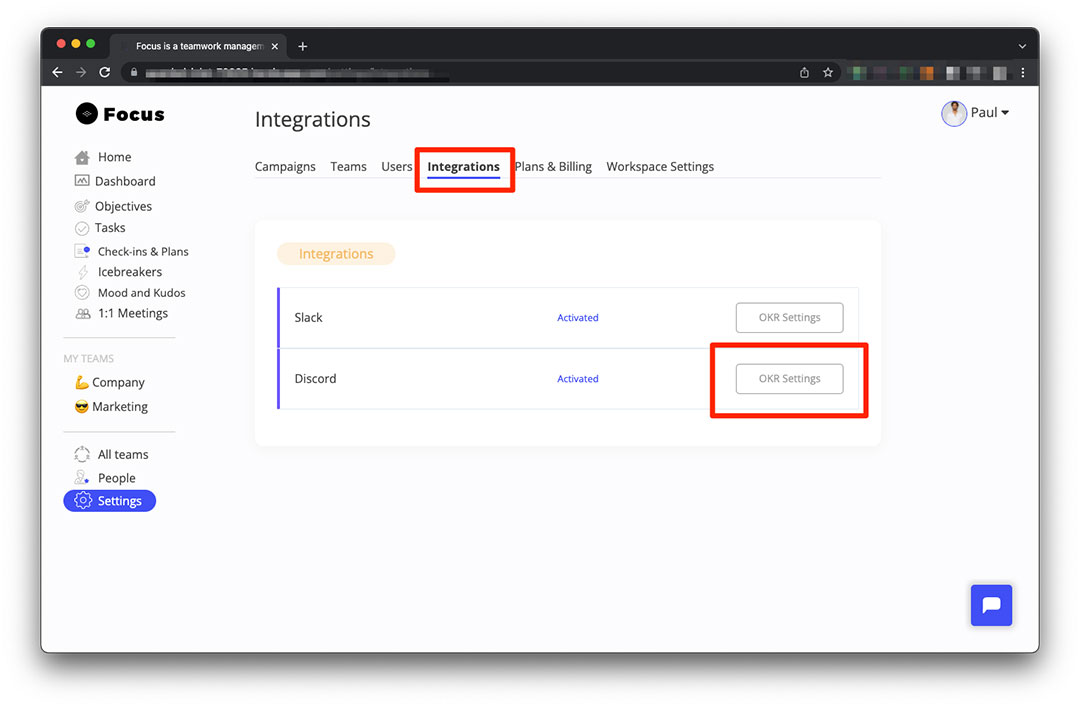Viewport: 1080px width, 707px height.
Task: Select the Marketing team
Action: pyautogui.click(x=120, y=407)
